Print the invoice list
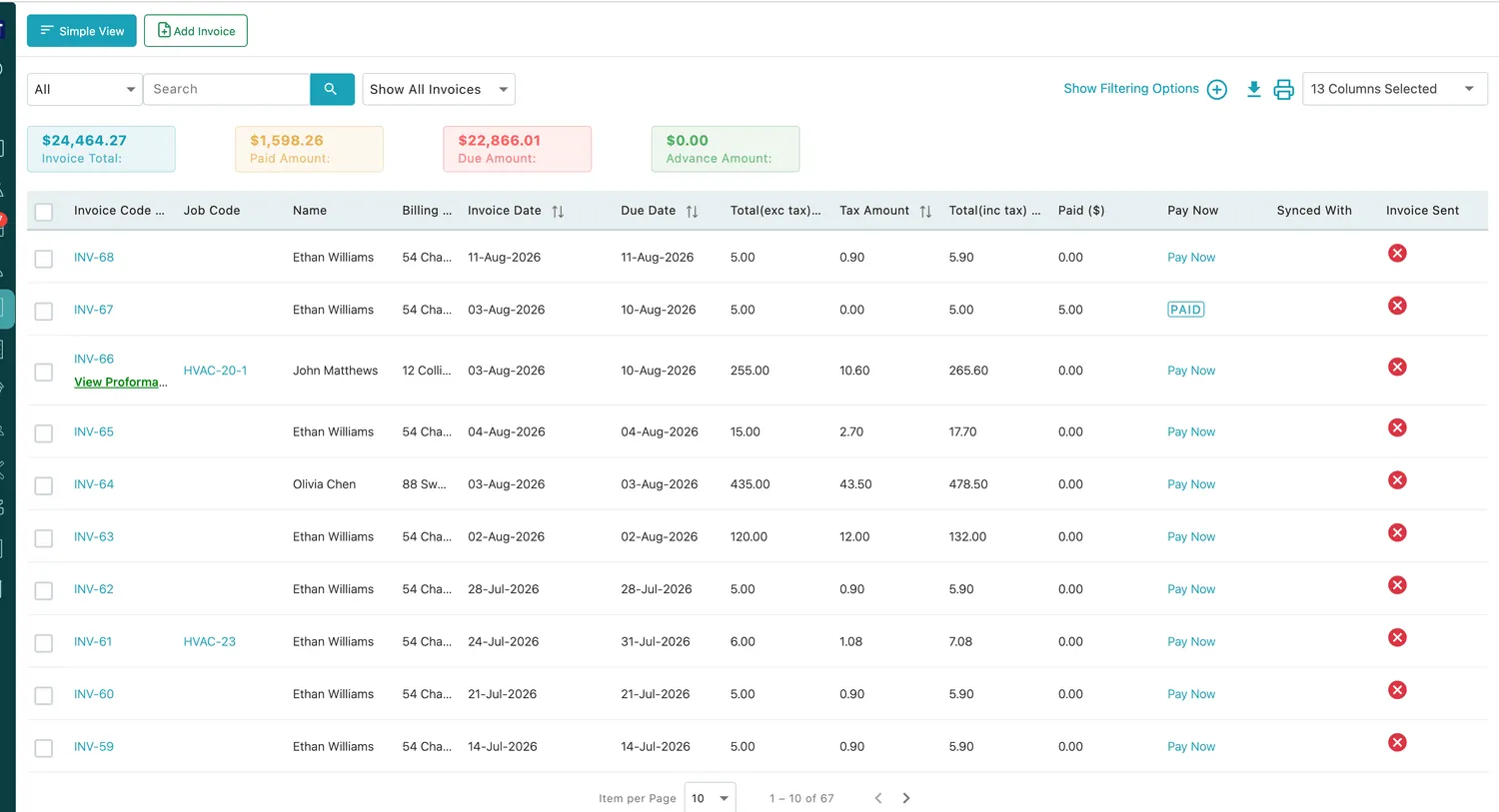1499x812 pixels. pos(1284,90)
